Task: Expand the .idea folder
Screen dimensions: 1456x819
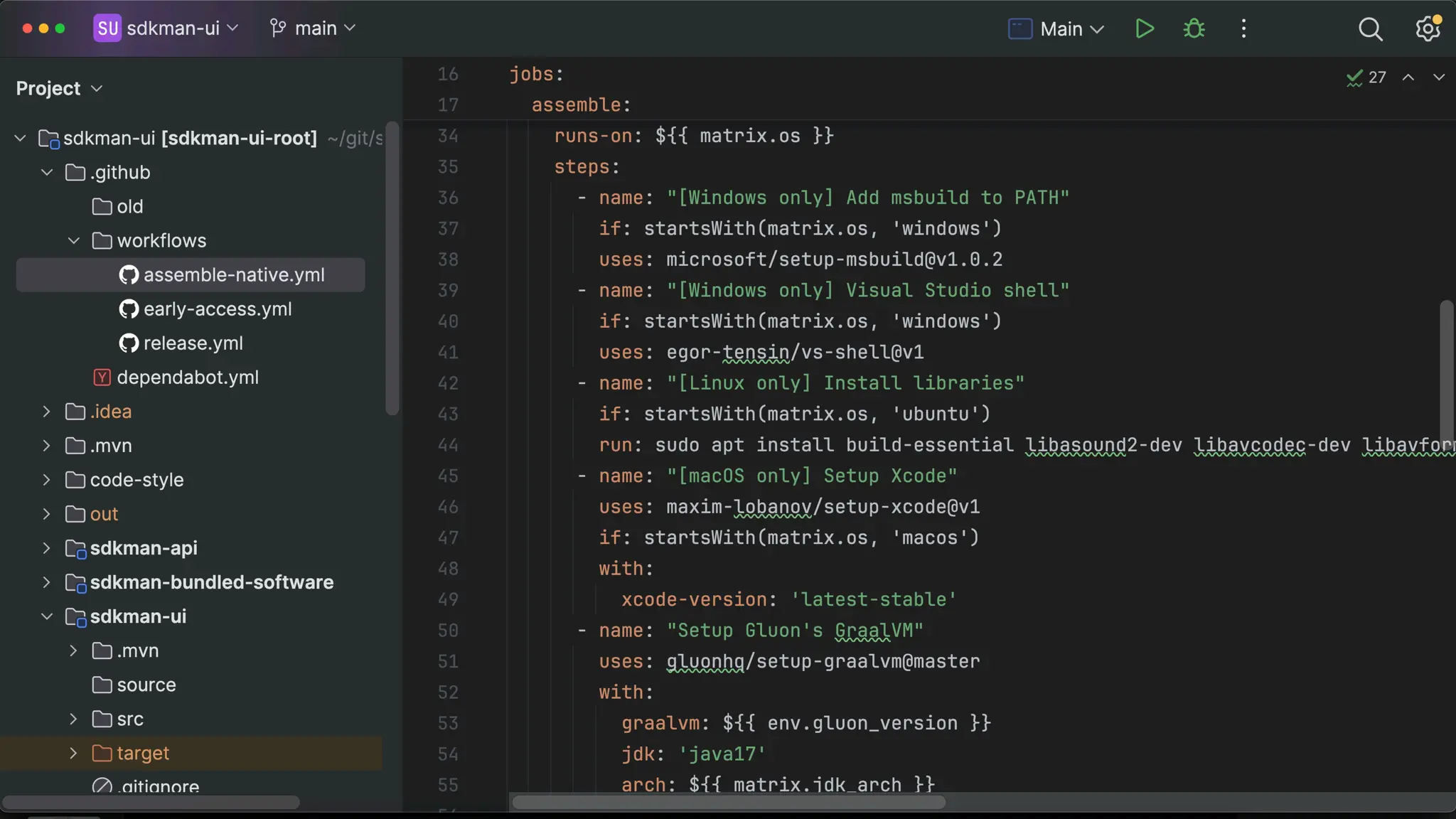Action: click(47, 412)
